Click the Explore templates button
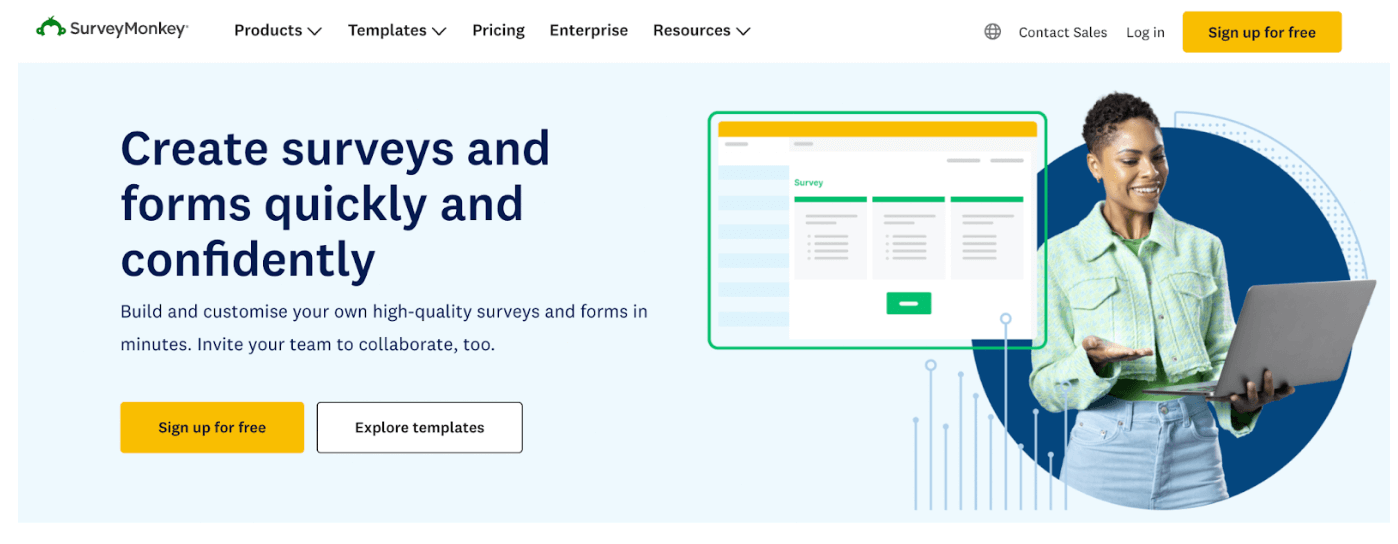 click(x=419, y=428)
